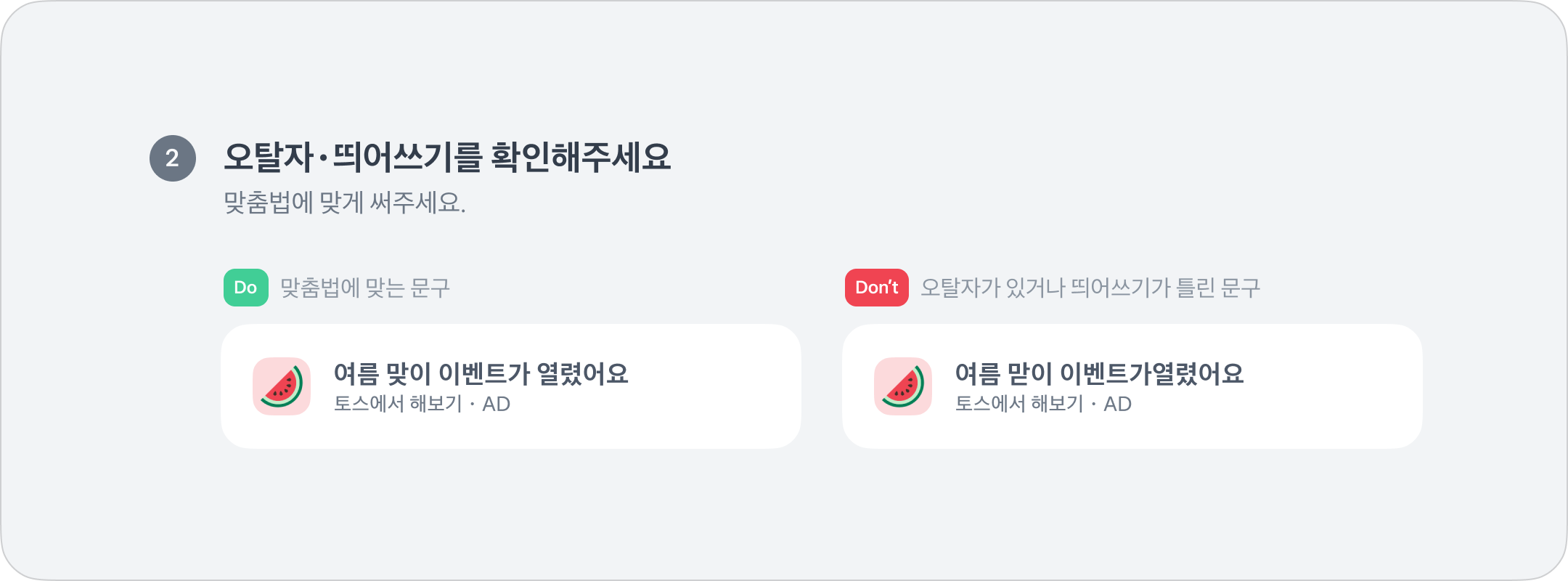The image size is (1568, 581).
Task: Select the red Don't badge
Action: (876, 288)
